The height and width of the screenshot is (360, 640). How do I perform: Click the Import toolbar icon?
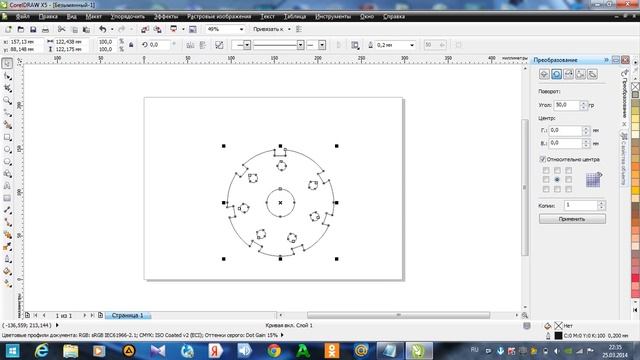click(x=145, y=29)
